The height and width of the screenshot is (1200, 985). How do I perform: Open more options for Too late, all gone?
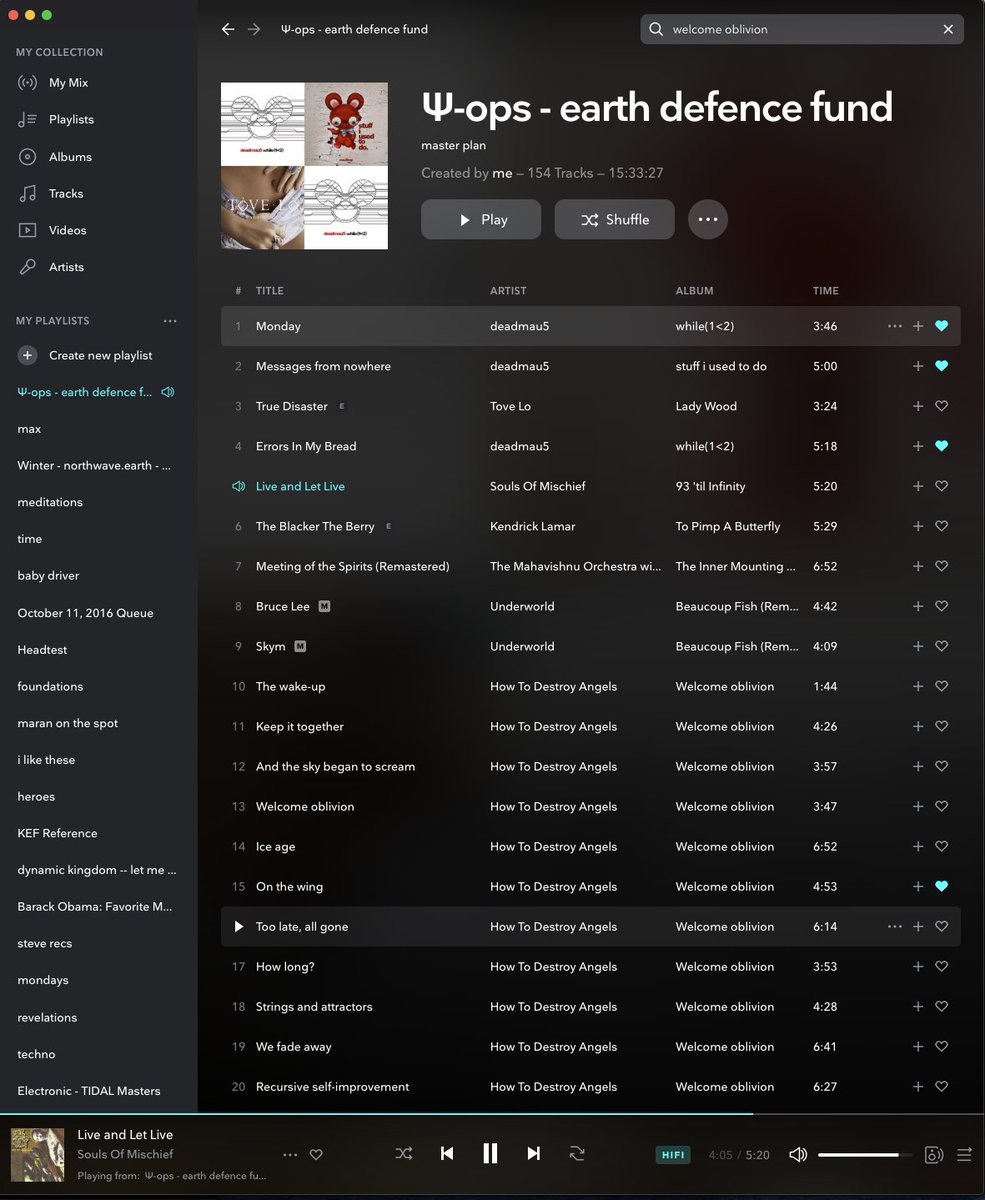[x=894, y=926]
